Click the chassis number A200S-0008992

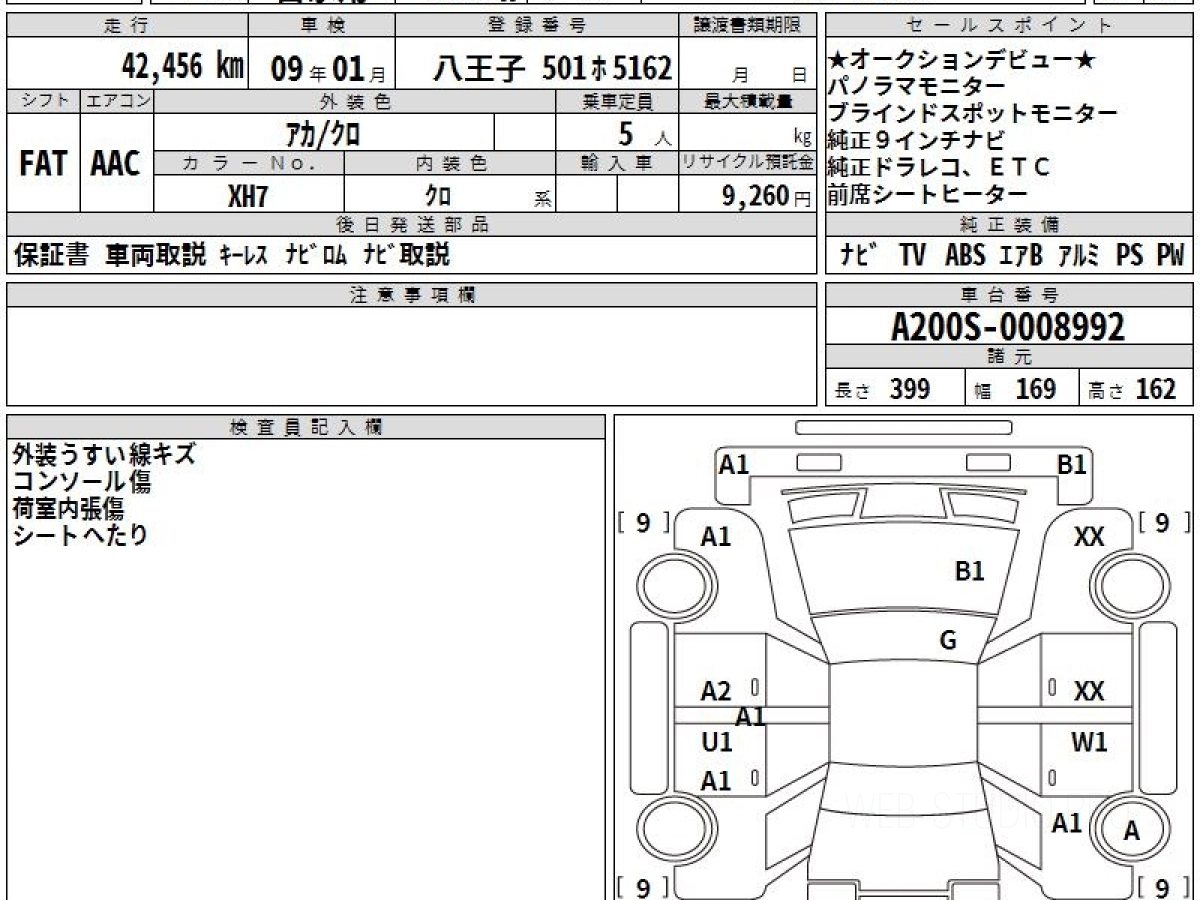point(1008,327)
